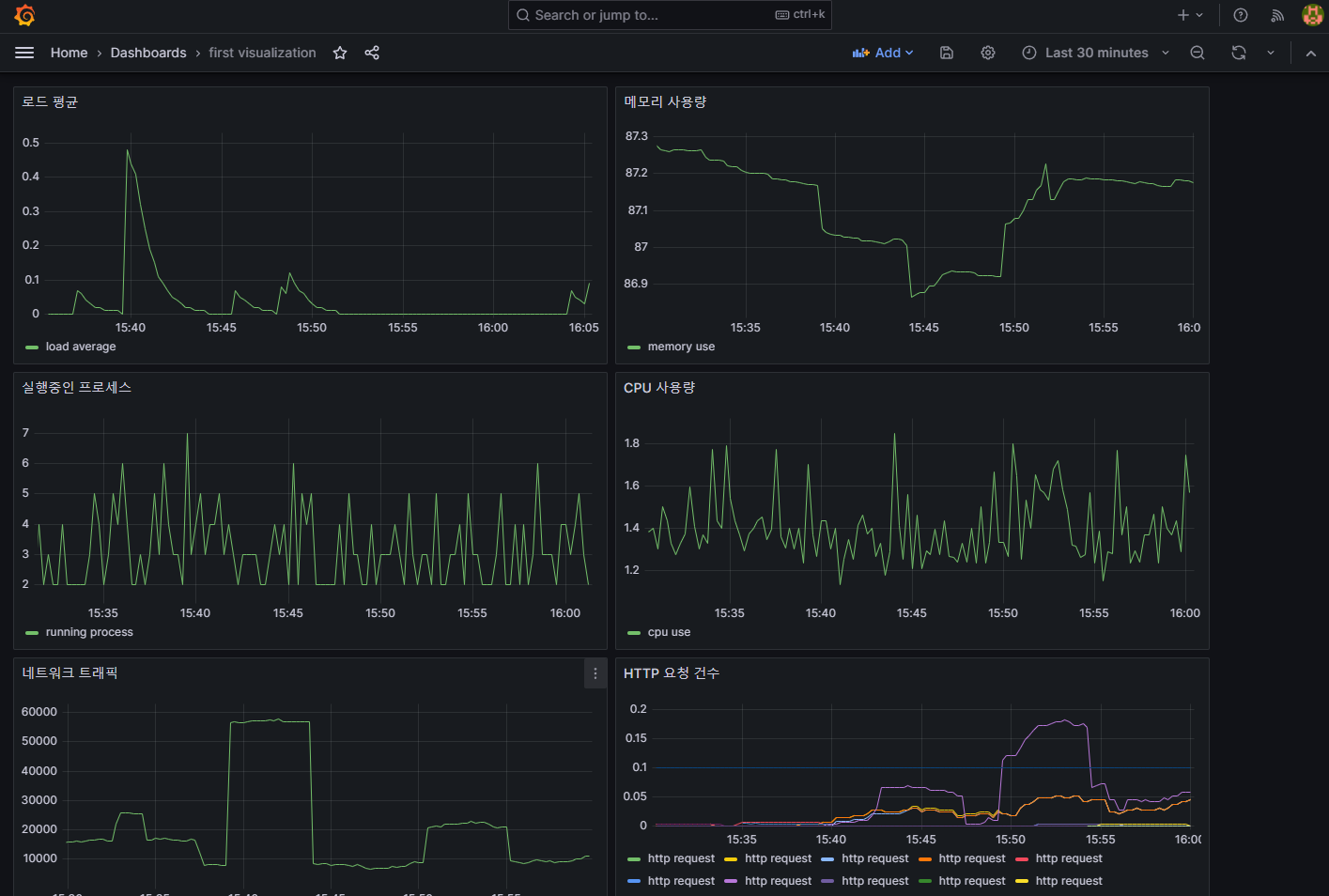Click the Grafana logo
Screen dimensions: 1329x896
pos(24,15)
